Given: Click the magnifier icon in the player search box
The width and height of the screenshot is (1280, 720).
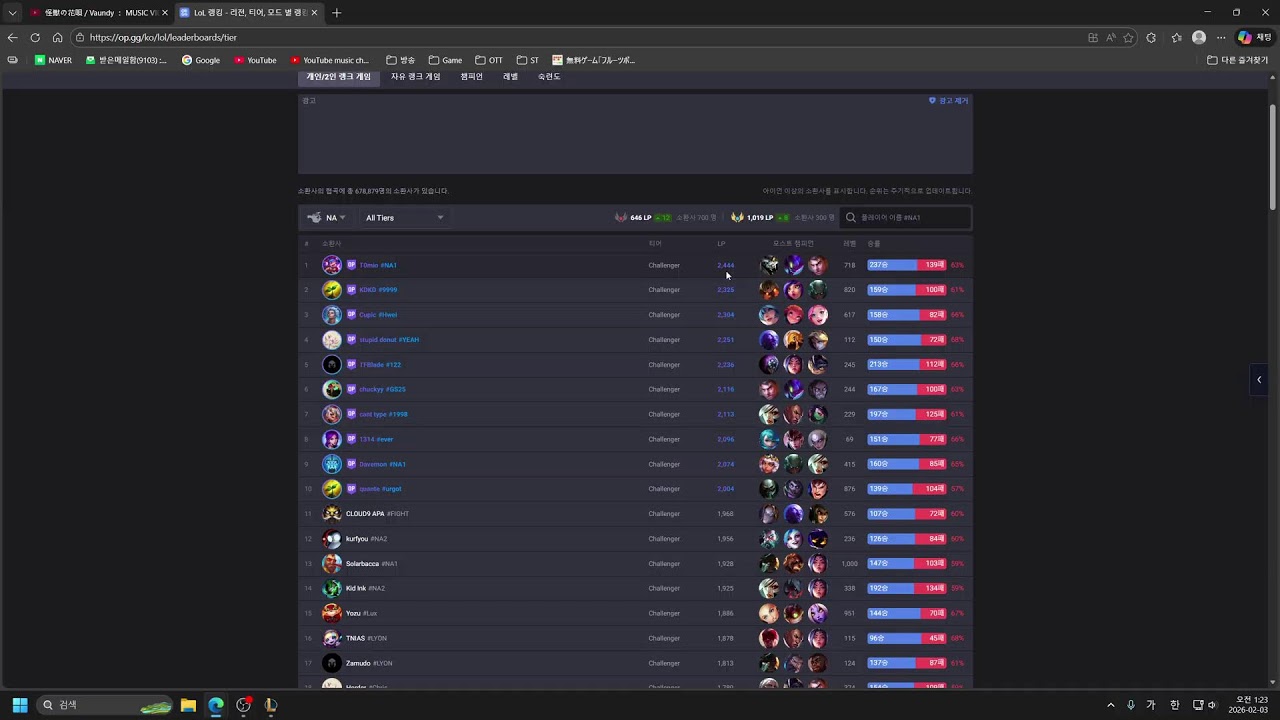Looking at the screenshot, I should click(x=851, y=217).
